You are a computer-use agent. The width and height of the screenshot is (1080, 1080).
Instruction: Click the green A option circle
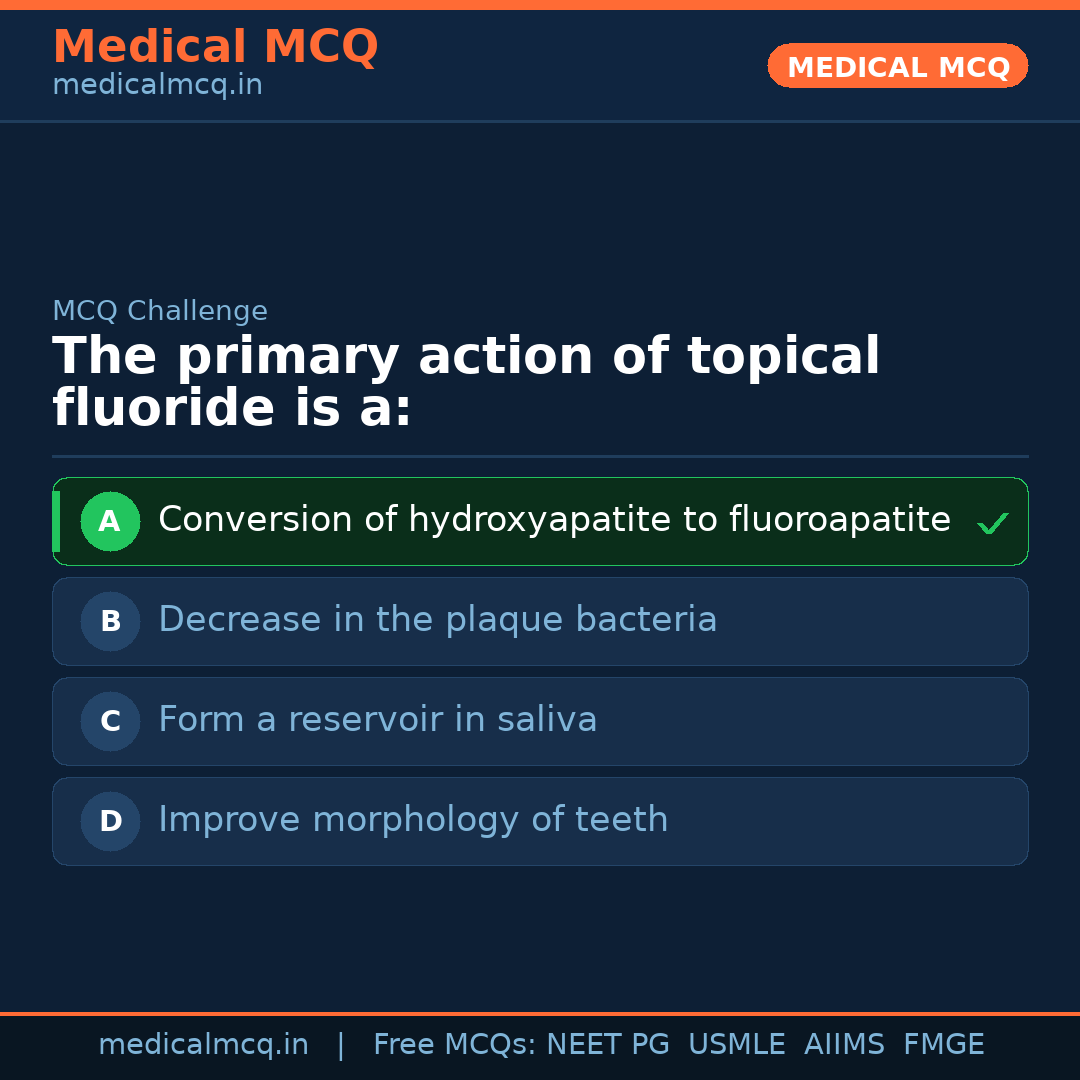110,521
